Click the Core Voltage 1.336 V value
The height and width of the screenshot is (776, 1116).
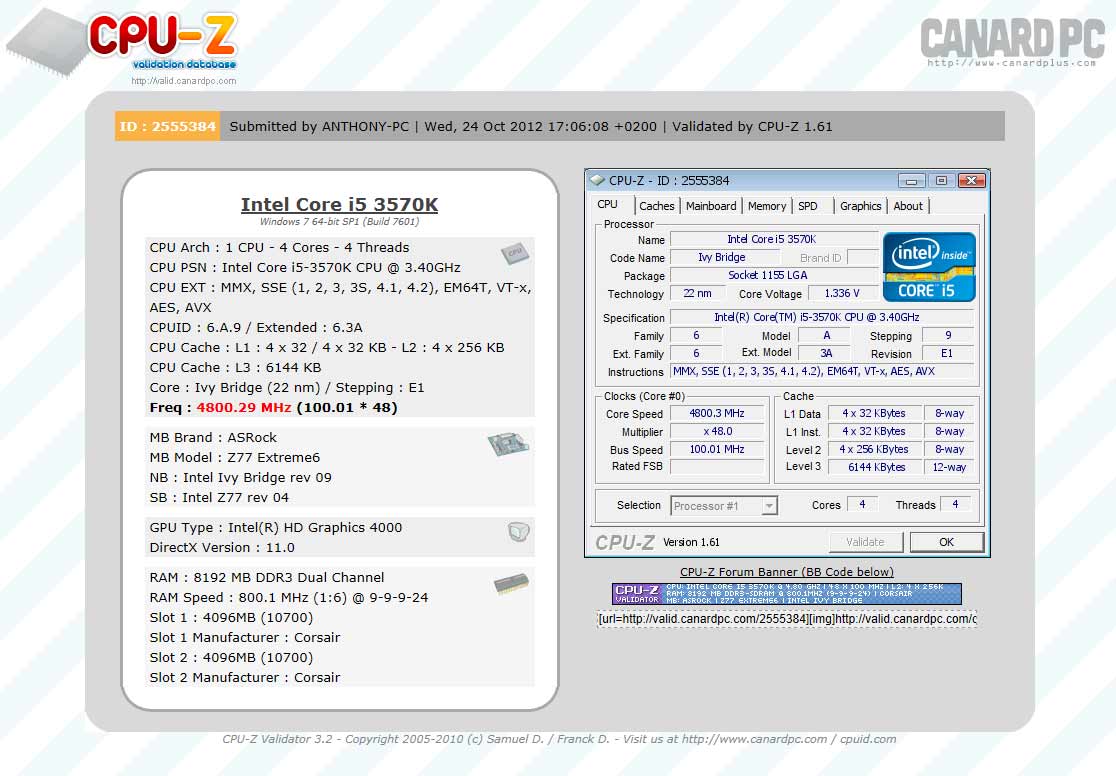[x=842, y=293]
